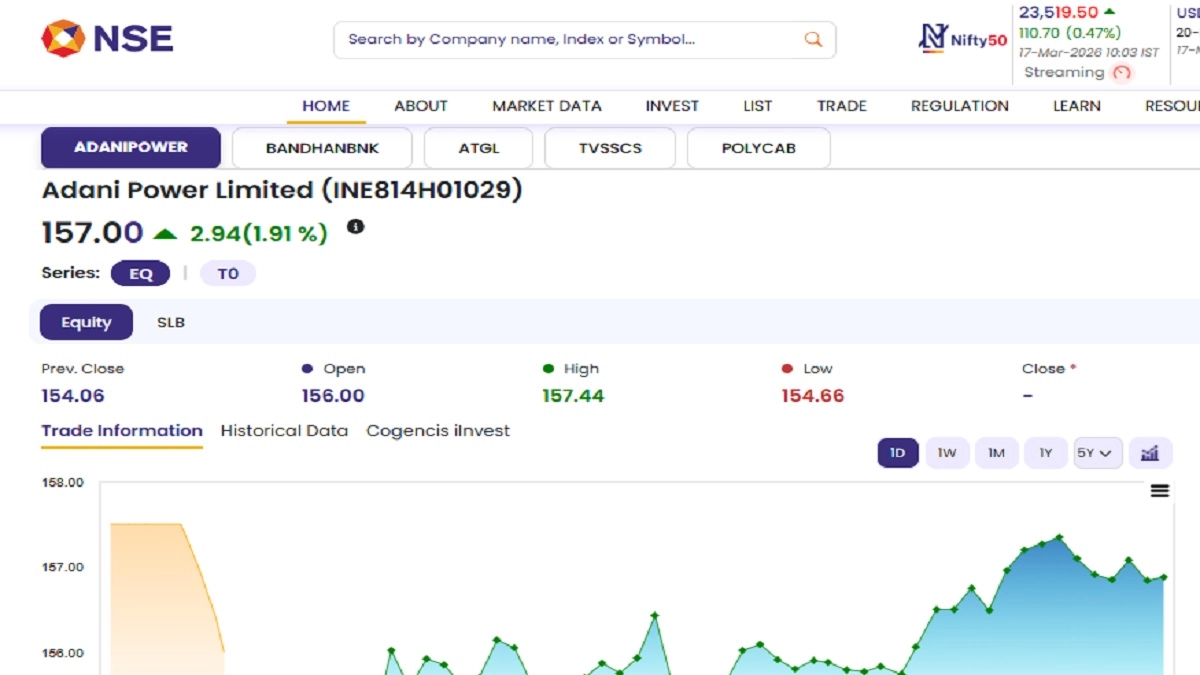1200x675 pixels.
Task: Click the NSE logo
Action: point(107,39)
